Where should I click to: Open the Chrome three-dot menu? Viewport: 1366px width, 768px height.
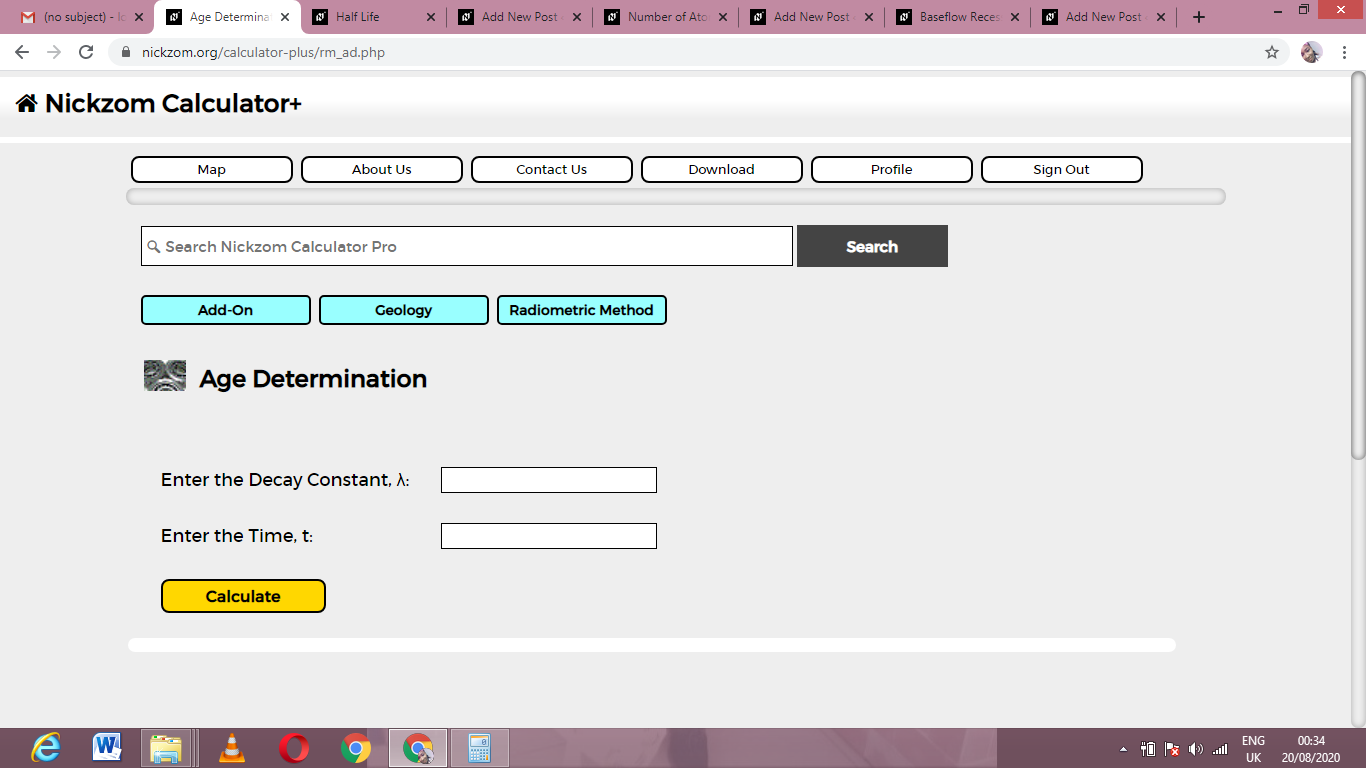(x=1343, y=52)
